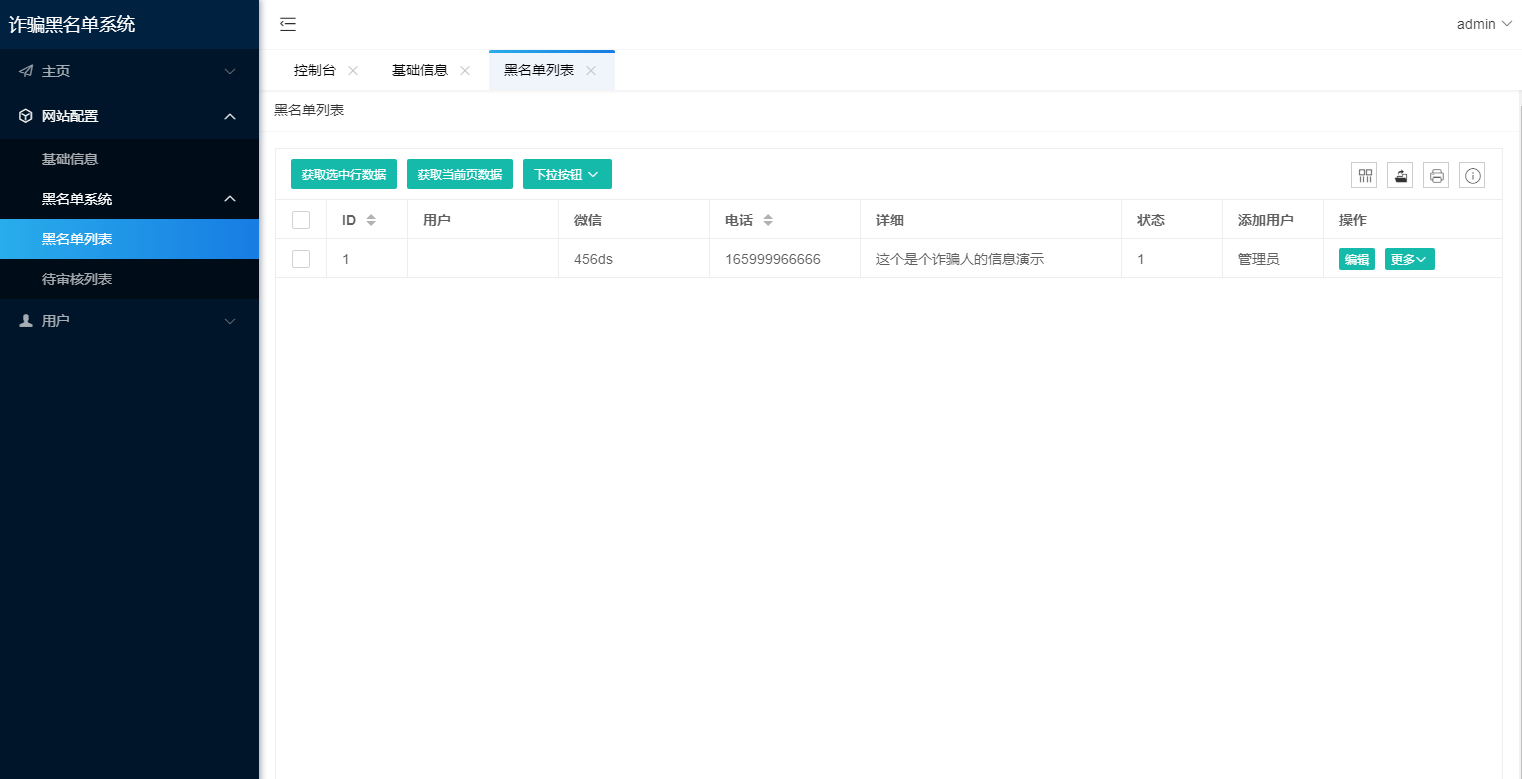This screenshot has height=779, width=1522.
Task: Click the print table icon
Action: tap(1436, 175)
